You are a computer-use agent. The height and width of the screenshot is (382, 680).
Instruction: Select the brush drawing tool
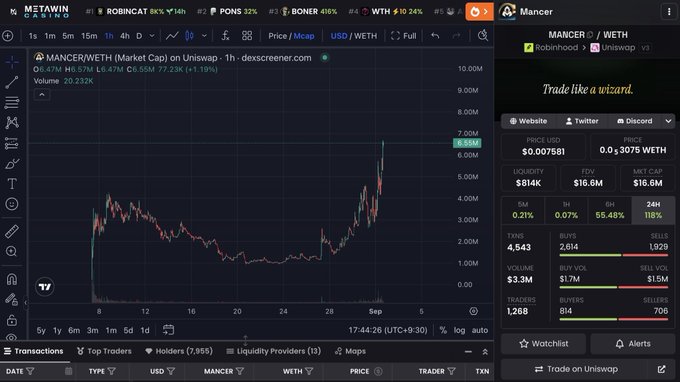[12, 164]
